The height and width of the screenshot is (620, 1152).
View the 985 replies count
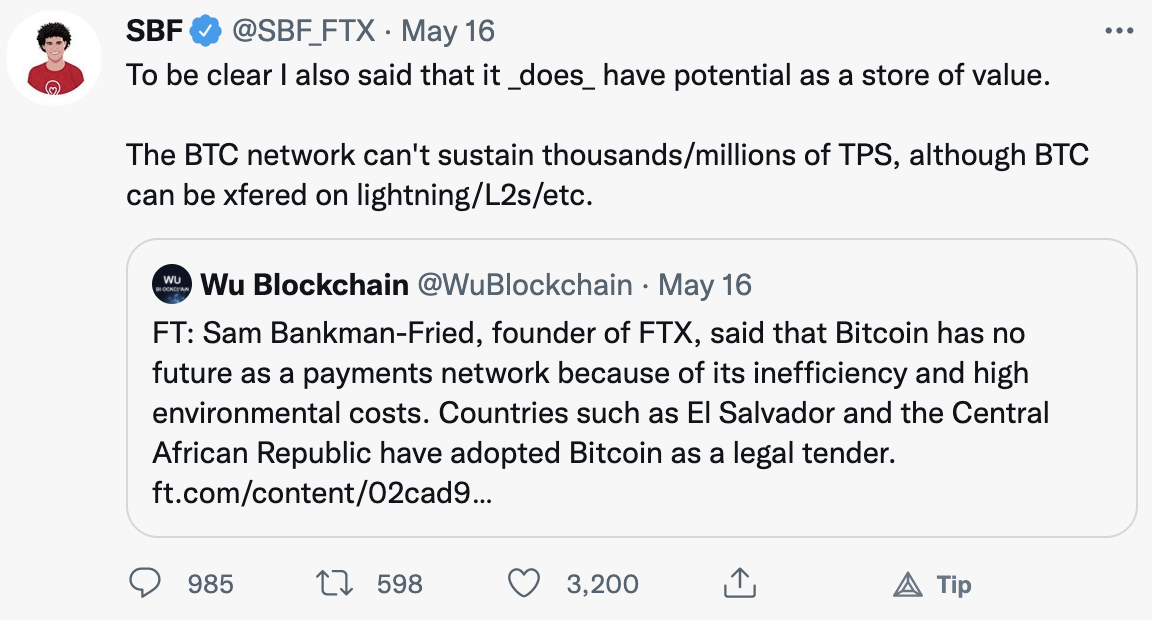click(x=210, y=584)
